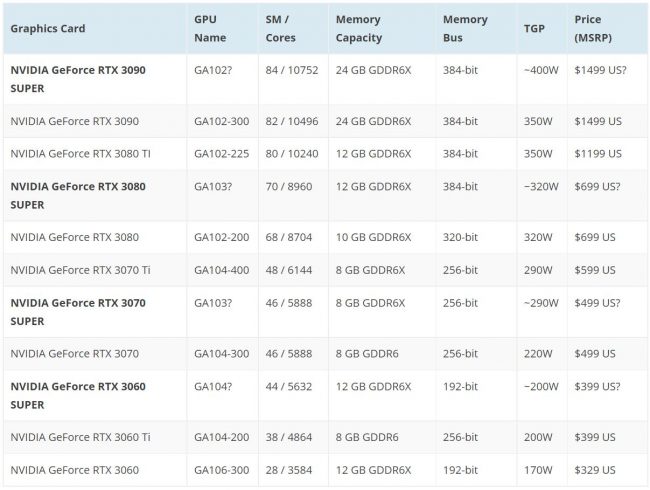
Task: Click the 220W TGP value
Action: pyautogui.click(x=538, y=354)
